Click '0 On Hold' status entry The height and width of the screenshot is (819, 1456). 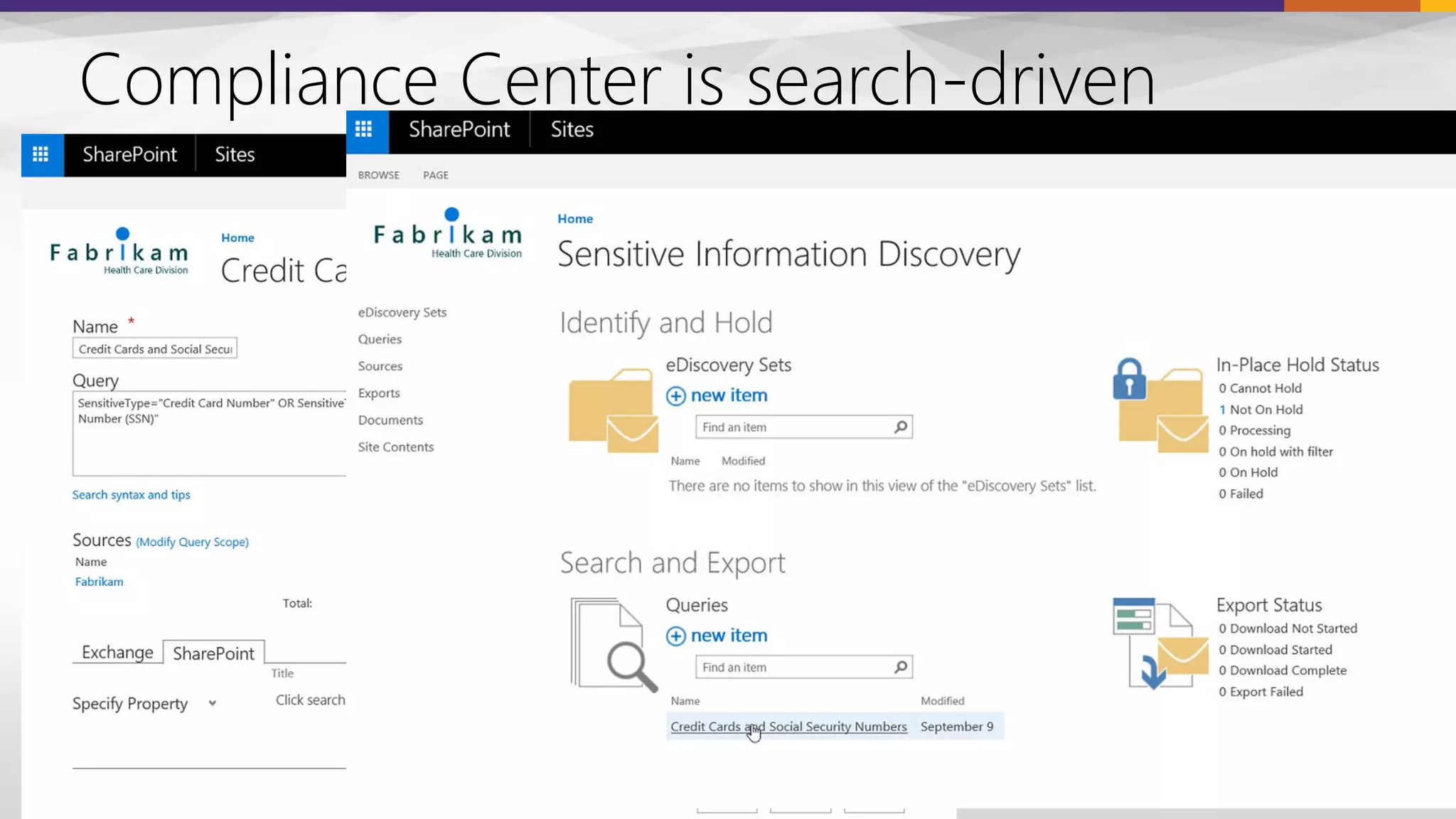point(1248,472)
